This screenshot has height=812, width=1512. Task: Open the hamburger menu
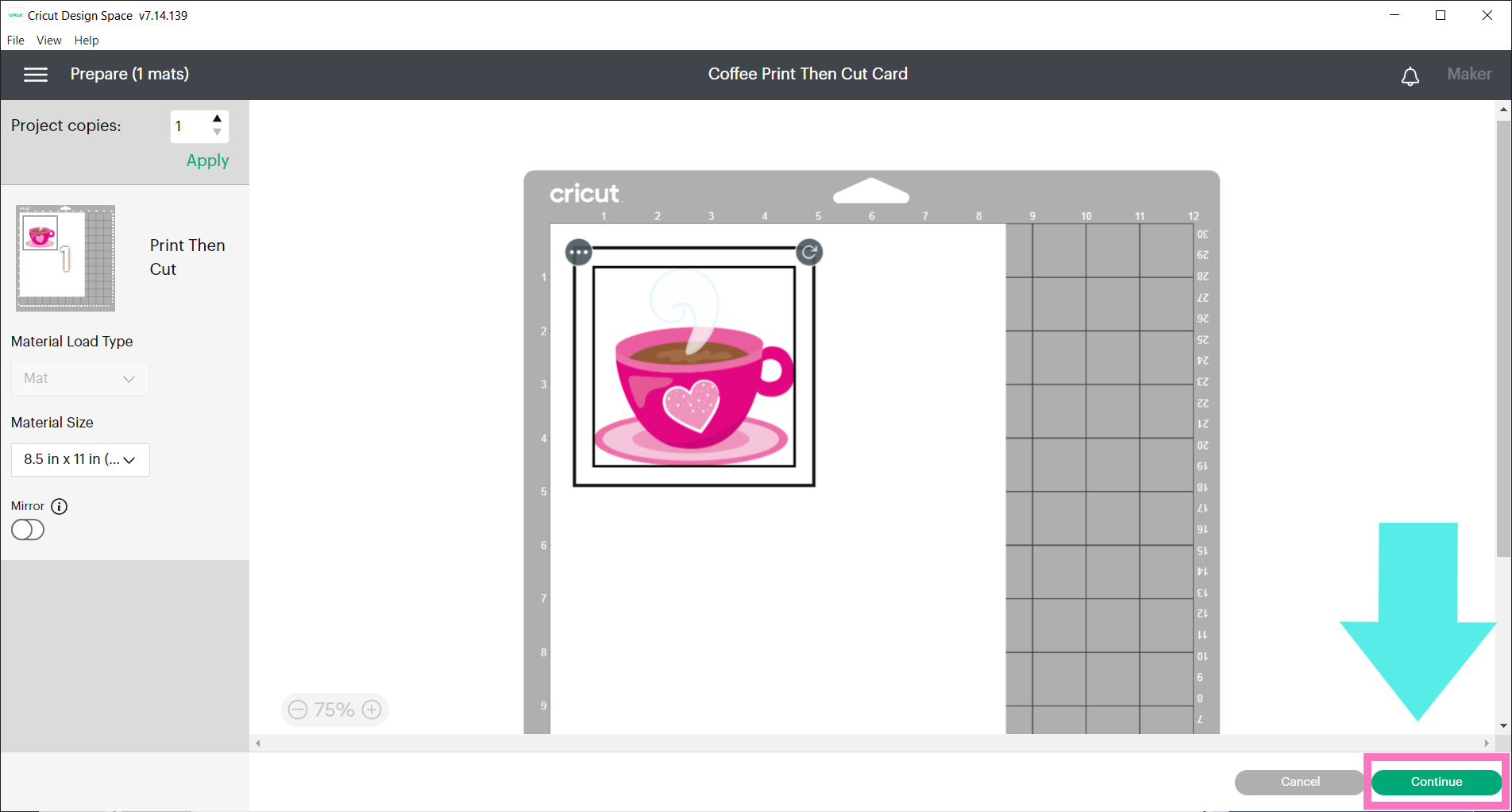click(x=36, y=75)
